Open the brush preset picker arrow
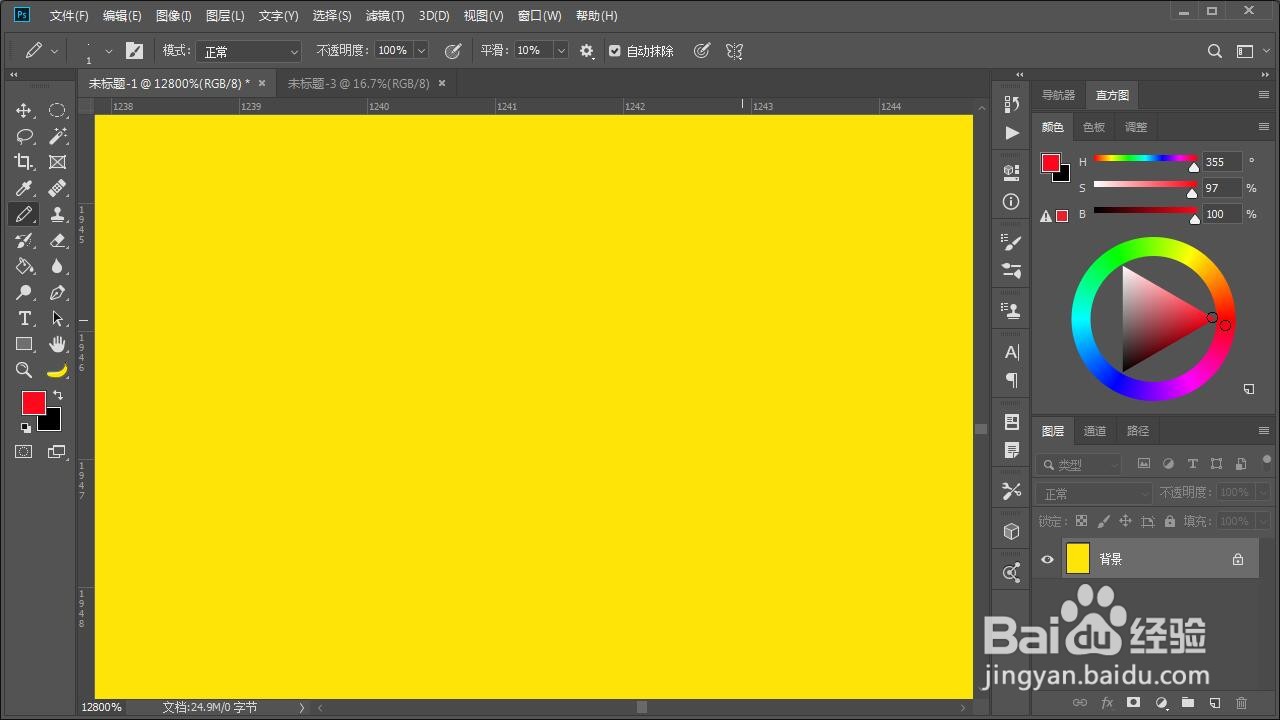This screenshot has width=1280, height=720. point(109,51)
